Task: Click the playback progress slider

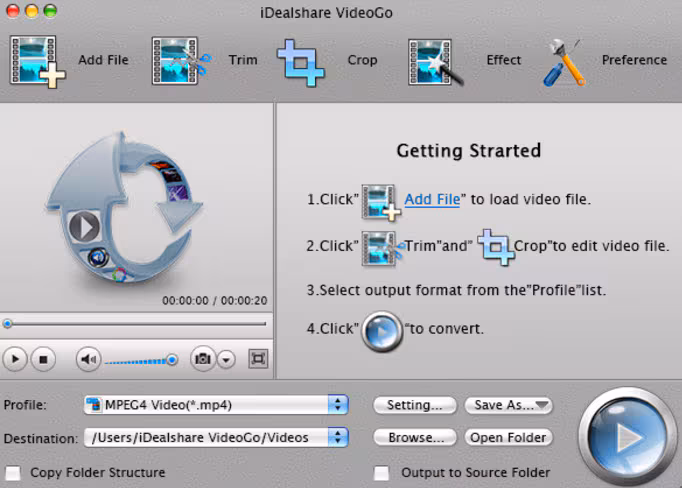Action: [x=135, y=324]
